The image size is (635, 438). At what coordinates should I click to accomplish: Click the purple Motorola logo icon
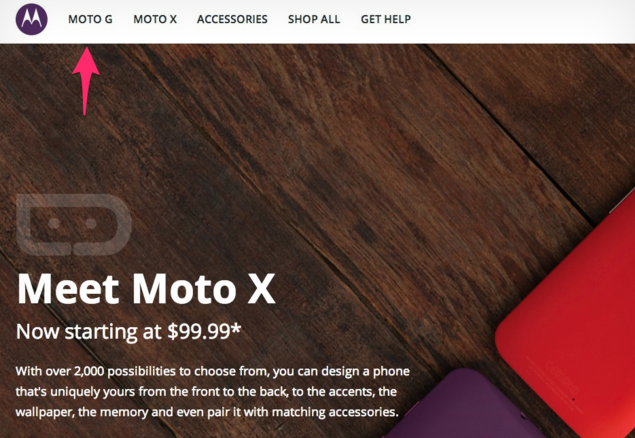tap(32, 19)
